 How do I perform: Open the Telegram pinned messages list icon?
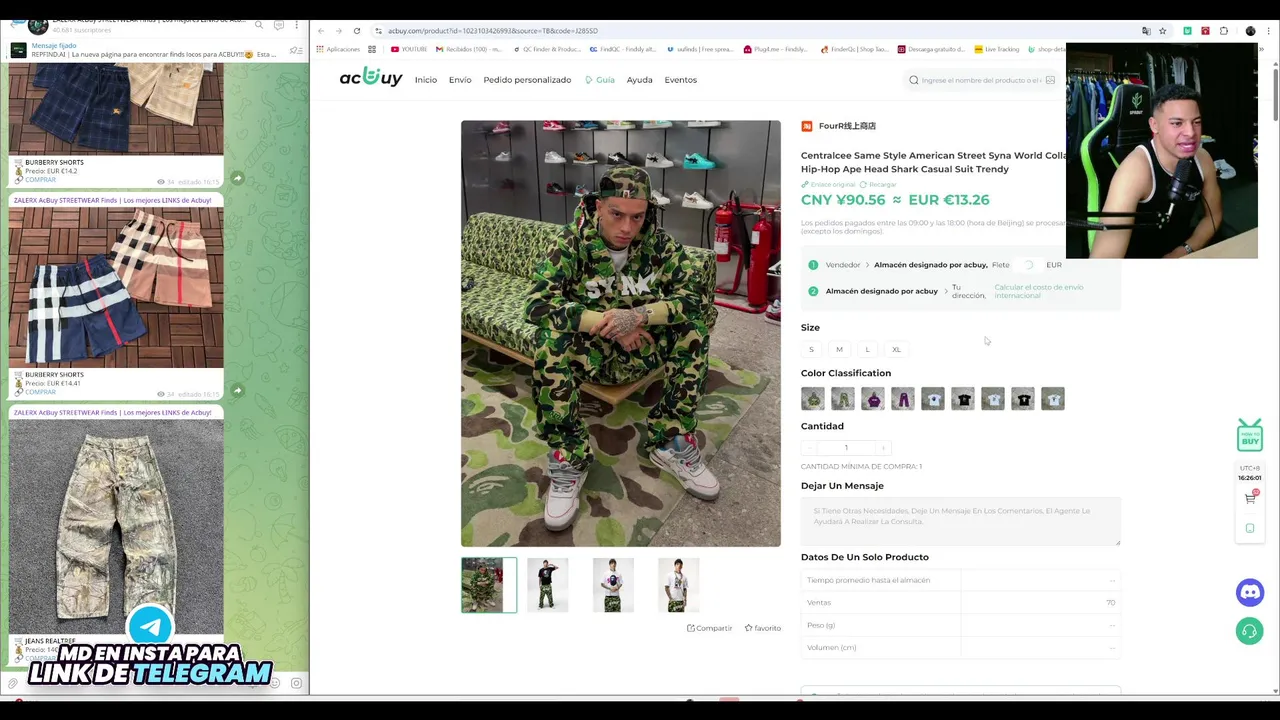coord(295,50)
